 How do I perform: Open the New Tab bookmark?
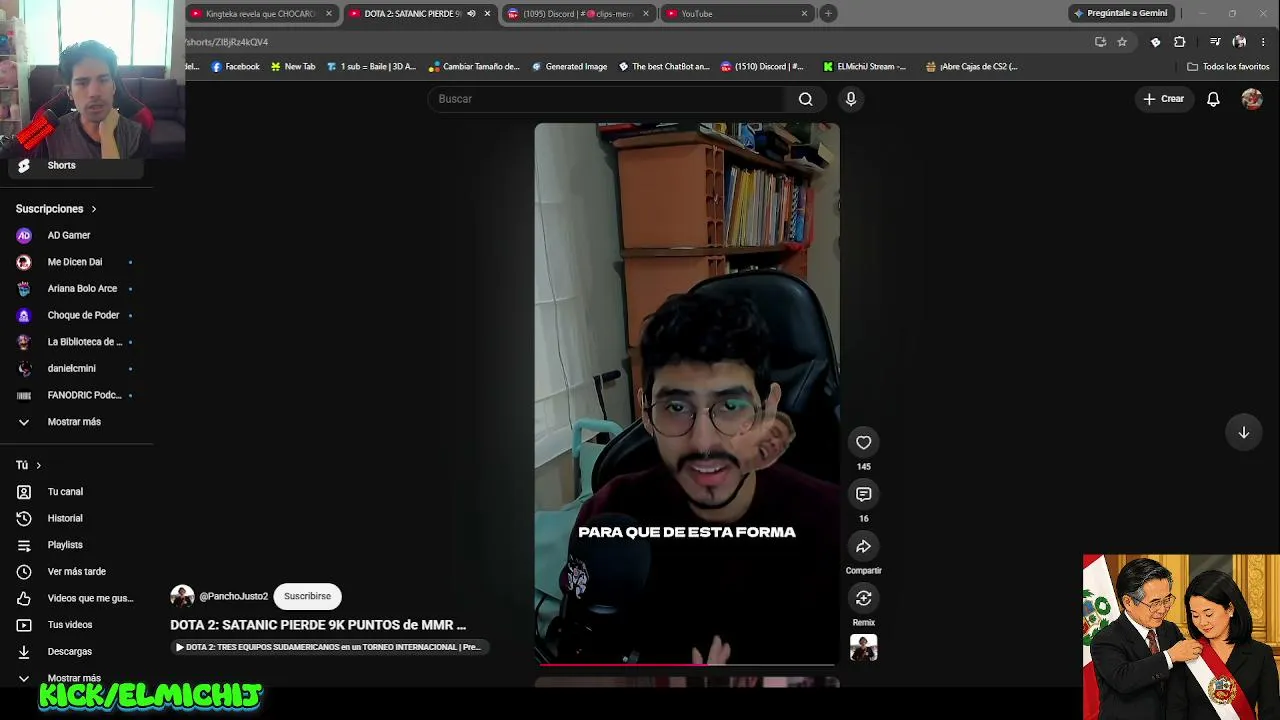[293, 67]
